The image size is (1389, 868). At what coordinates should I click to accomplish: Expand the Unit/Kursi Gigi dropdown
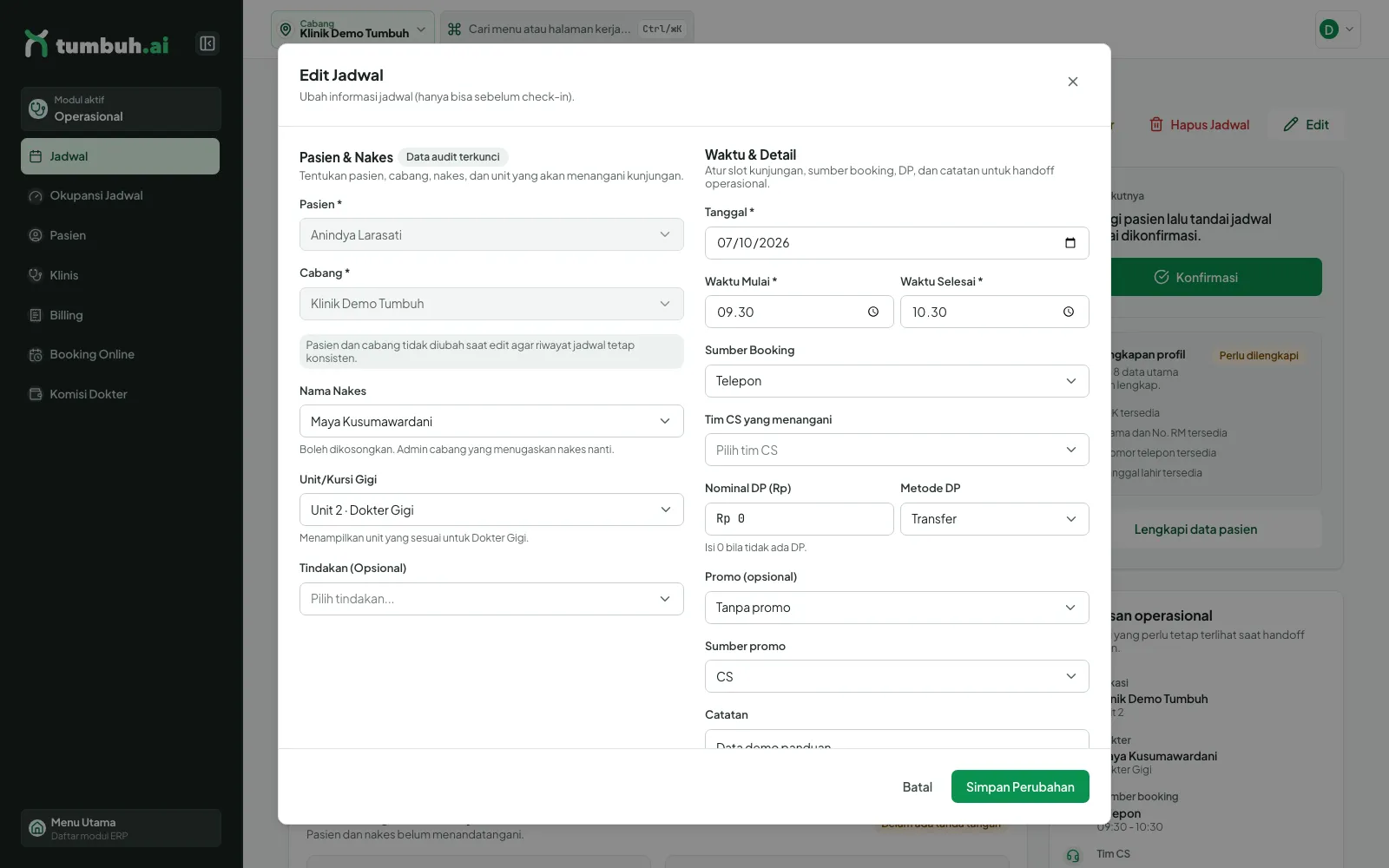tap(491, 510)
